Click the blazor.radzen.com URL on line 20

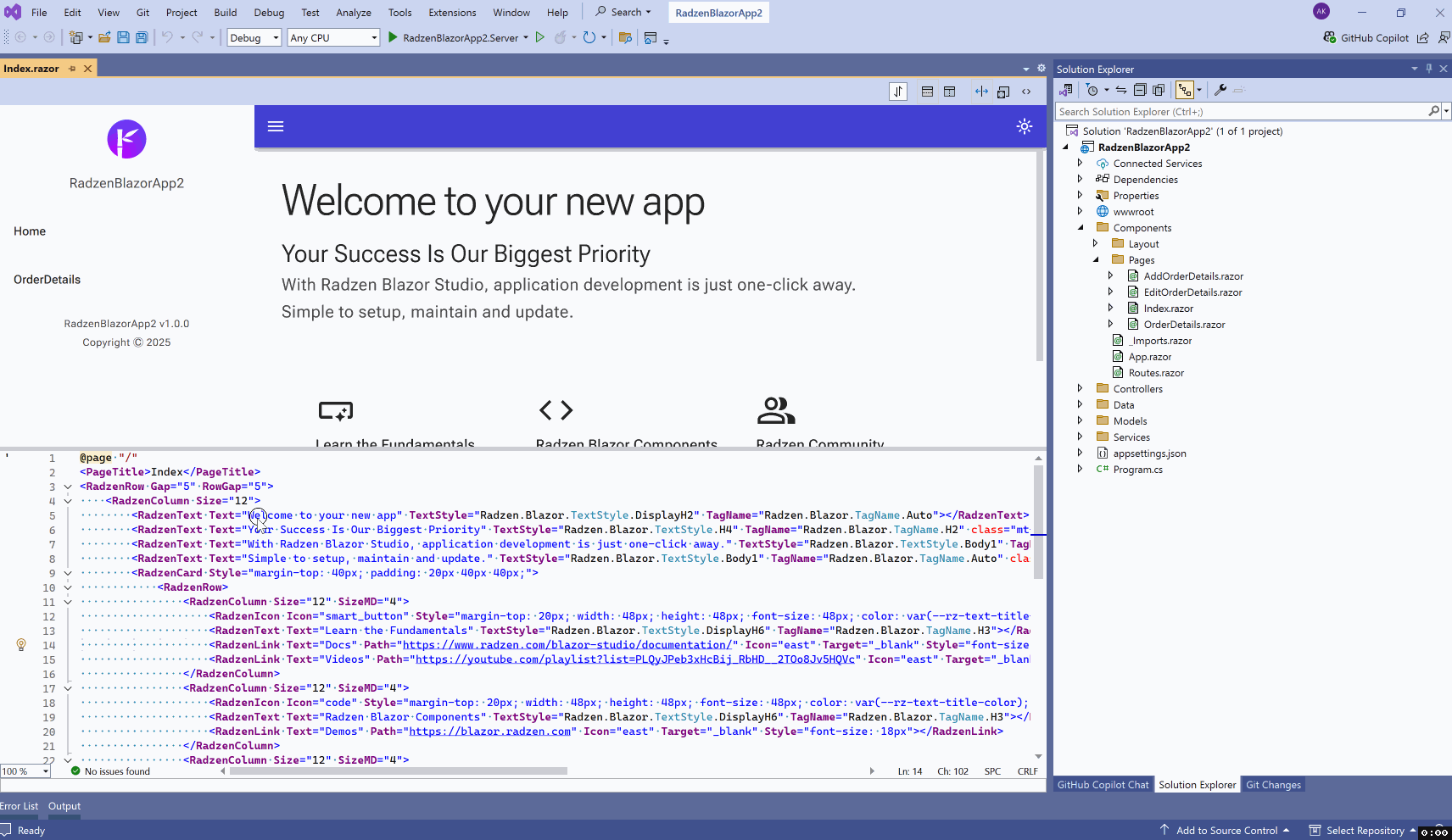tap(490, 732)
